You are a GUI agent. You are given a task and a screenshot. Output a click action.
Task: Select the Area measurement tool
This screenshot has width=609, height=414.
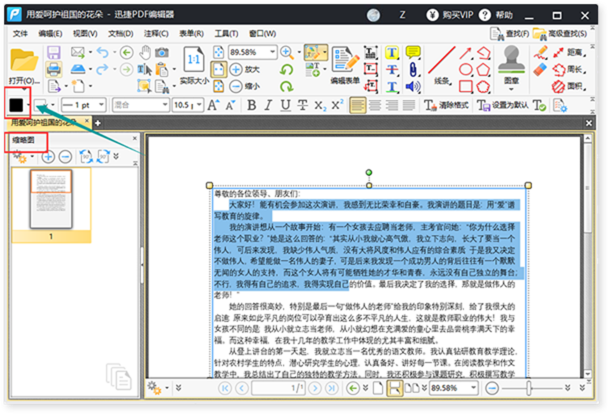pos(569,86)
